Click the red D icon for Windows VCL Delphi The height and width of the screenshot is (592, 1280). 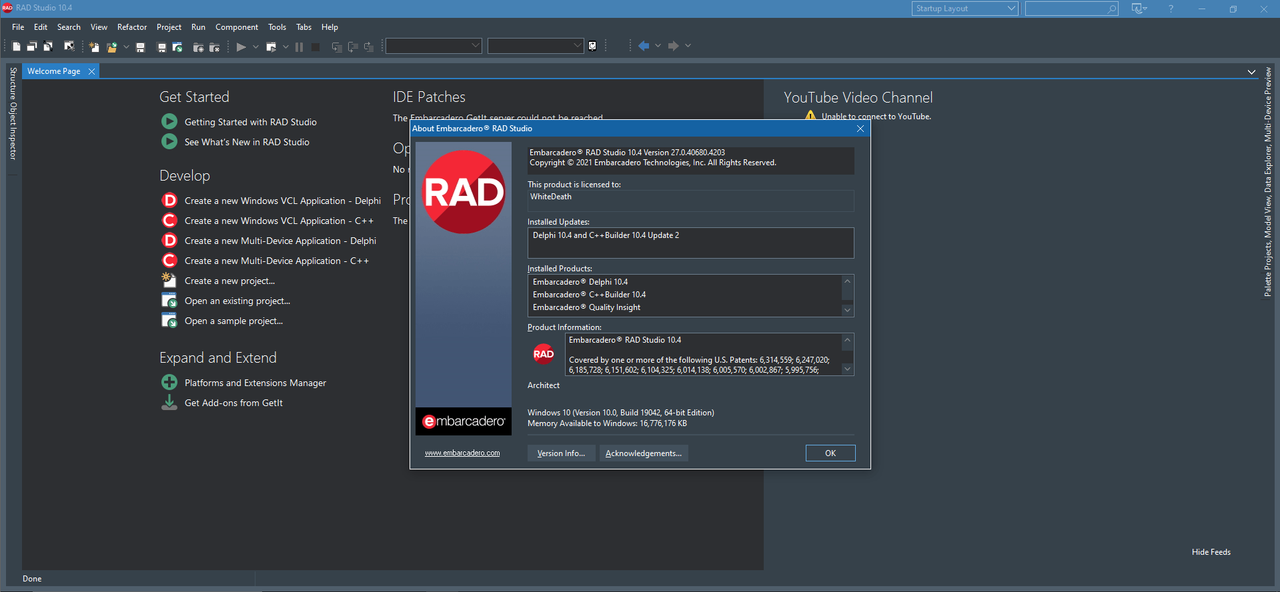coord(169,200)
